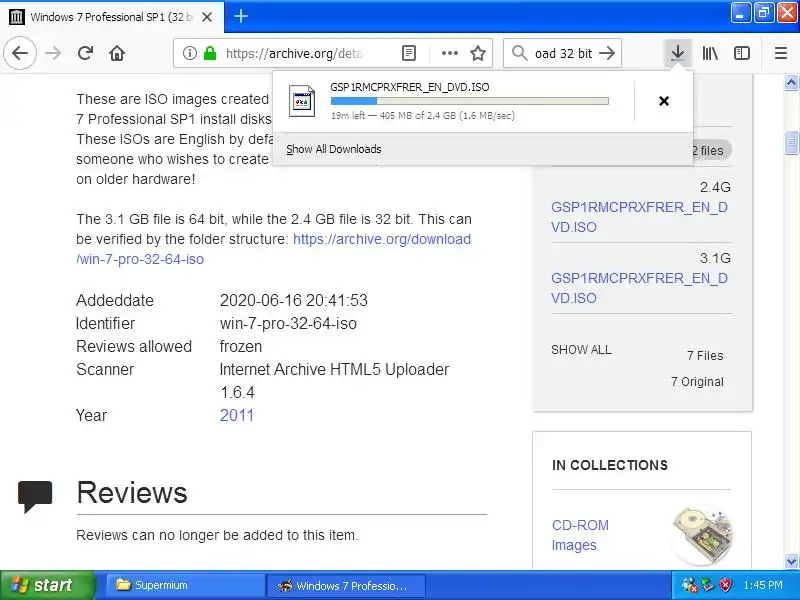Click the Reviews heading
800x600 pixels.
tap(132, 493)
